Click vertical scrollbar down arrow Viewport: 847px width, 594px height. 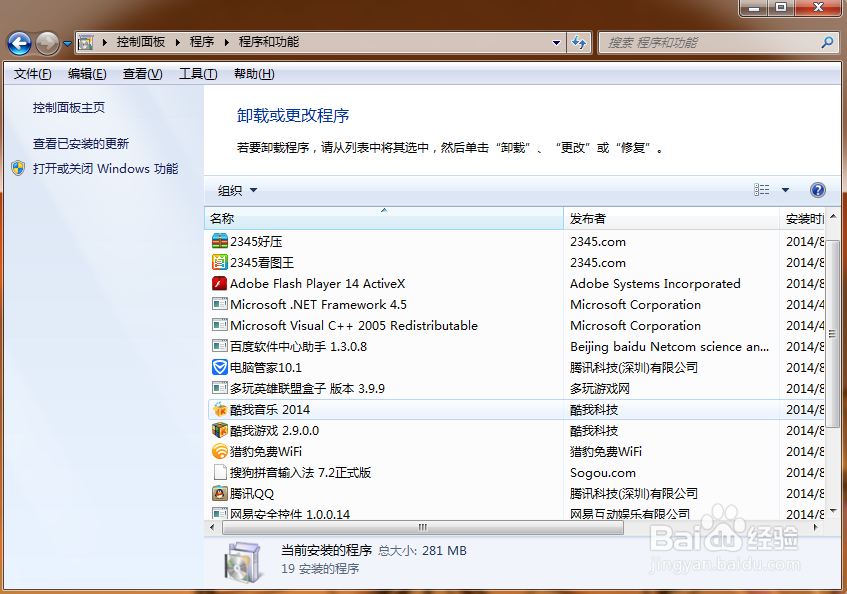[833, 510]
